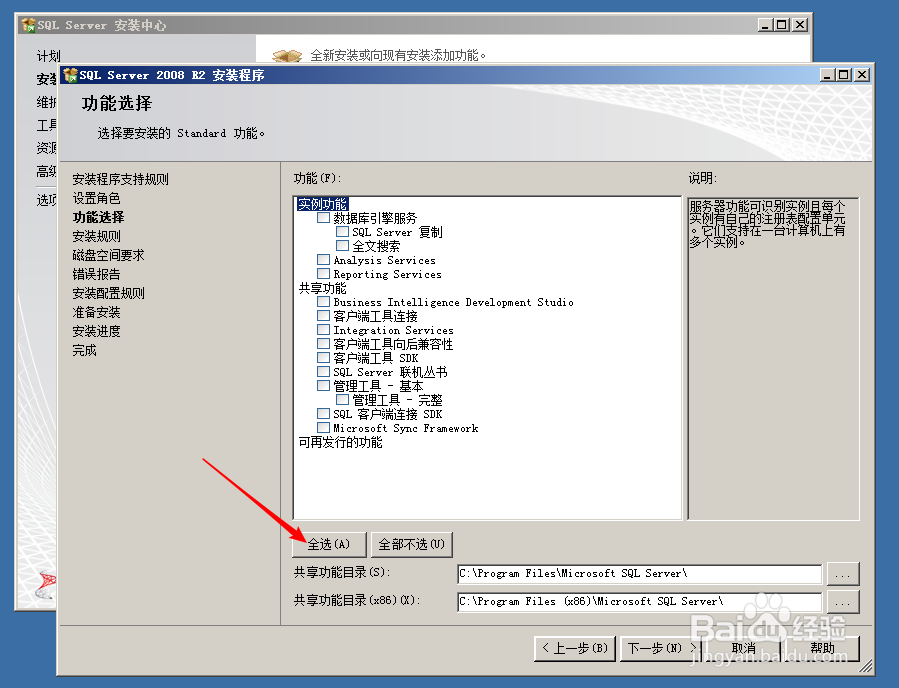
Task: Maximize the SQL Server 2008 R2 setup window
Action: tap(844, 75)
